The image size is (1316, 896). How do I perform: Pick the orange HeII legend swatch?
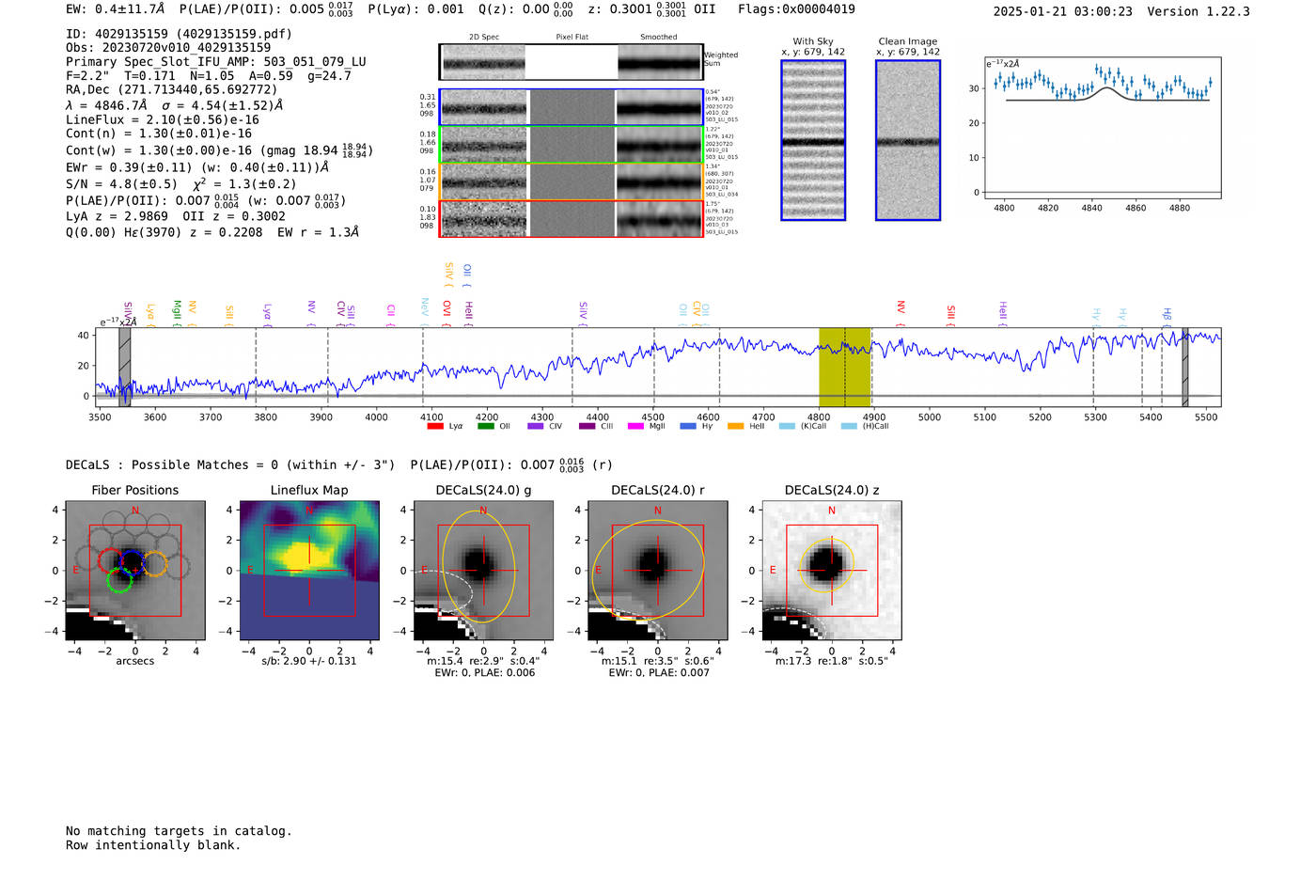(x=736, y=427)
